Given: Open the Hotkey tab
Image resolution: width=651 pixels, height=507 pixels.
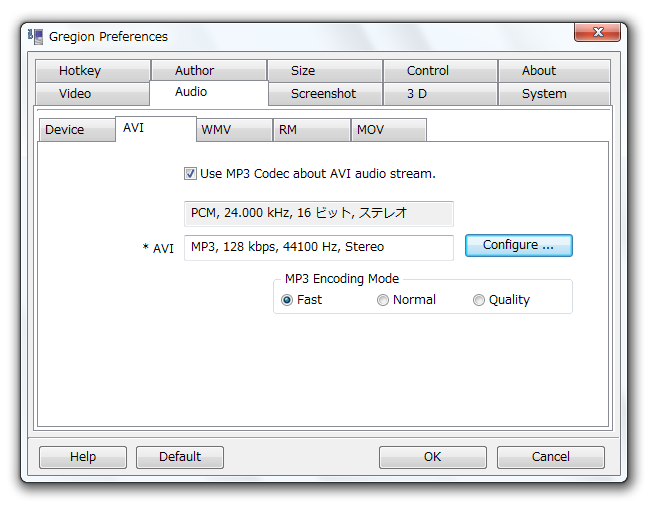Looking at the screenshot, I should click(93, 71).
